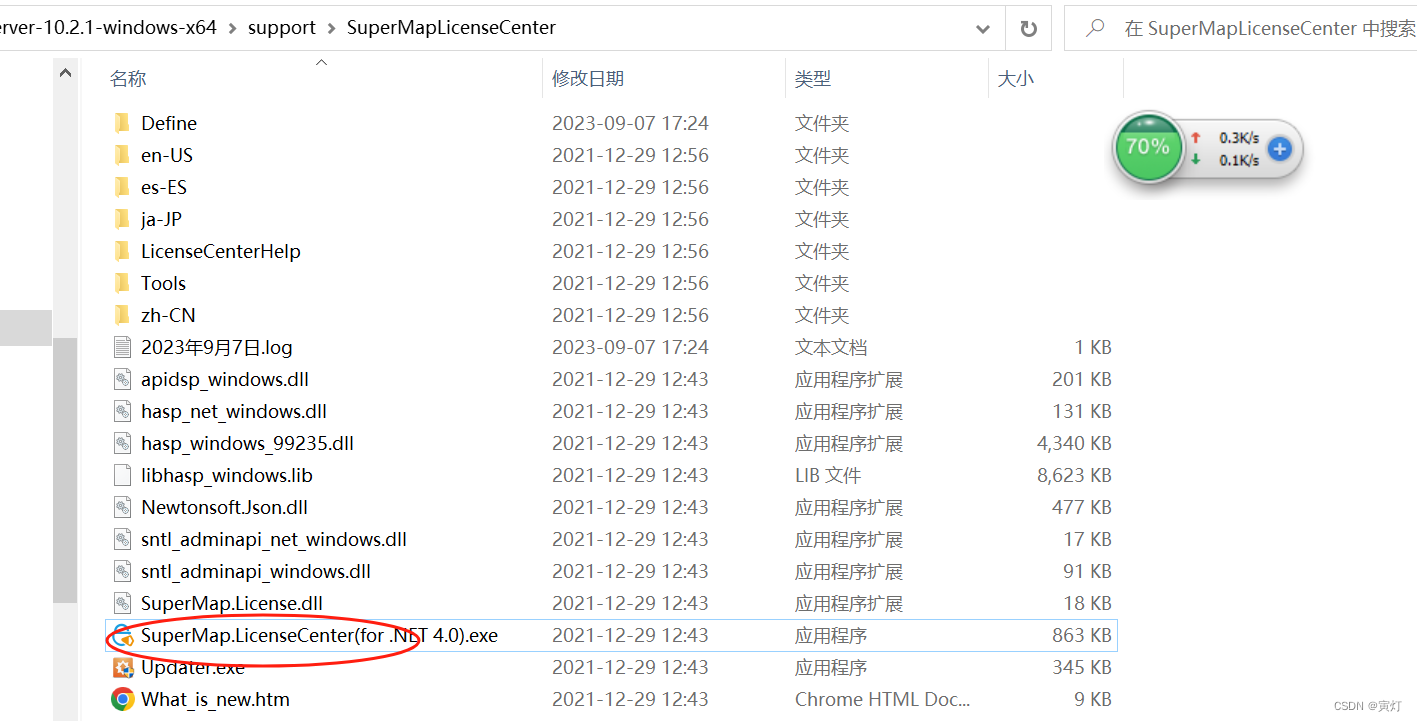Open the Tools folder icon

point(123,283)
